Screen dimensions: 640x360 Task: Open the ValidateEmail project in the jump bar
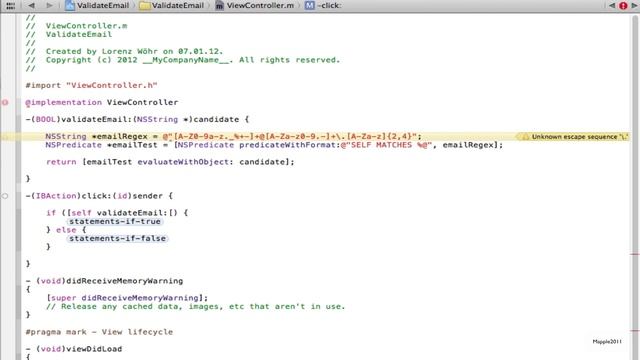coord(97,6)
